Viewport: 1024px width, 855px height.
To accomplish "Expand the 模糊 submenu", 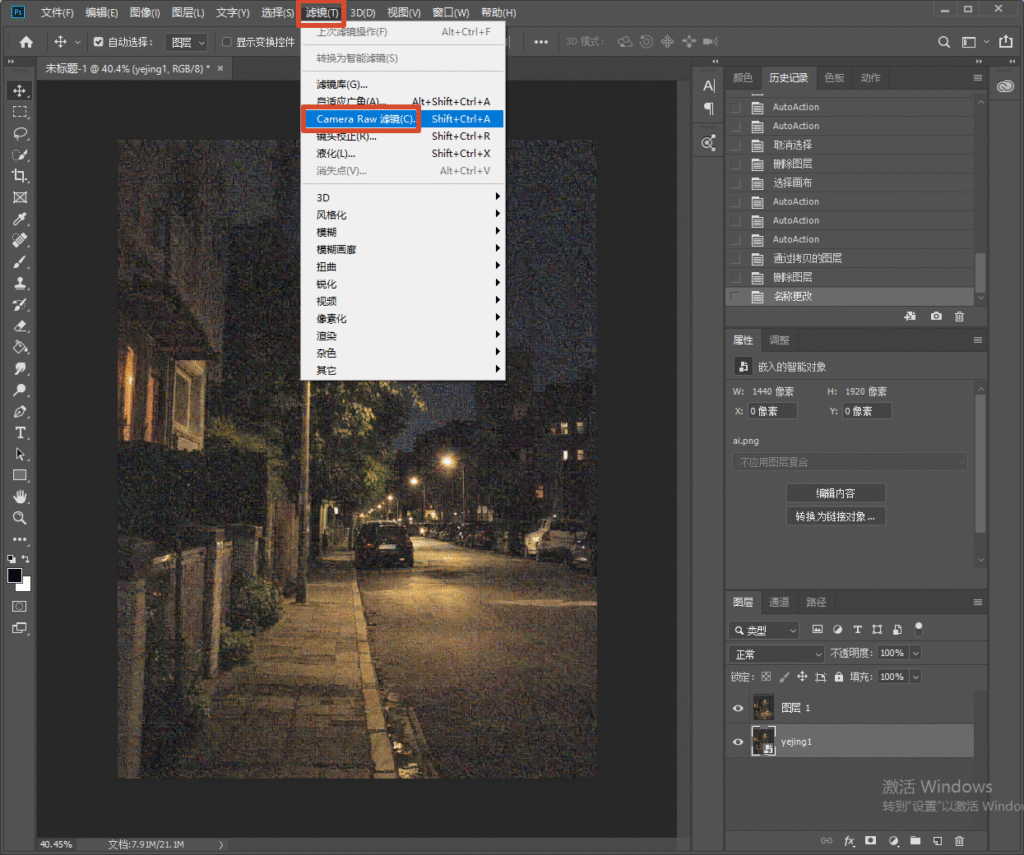I will coord(402,232).
